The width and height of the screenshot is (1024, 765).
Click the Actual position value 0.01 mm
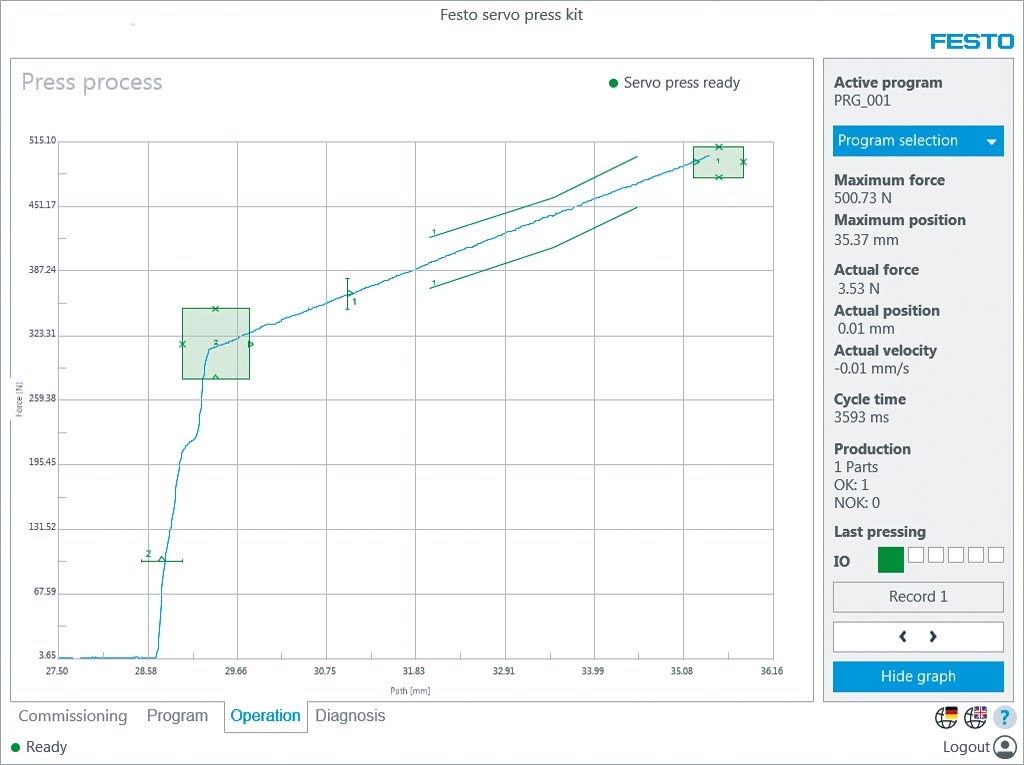(866, 329)
